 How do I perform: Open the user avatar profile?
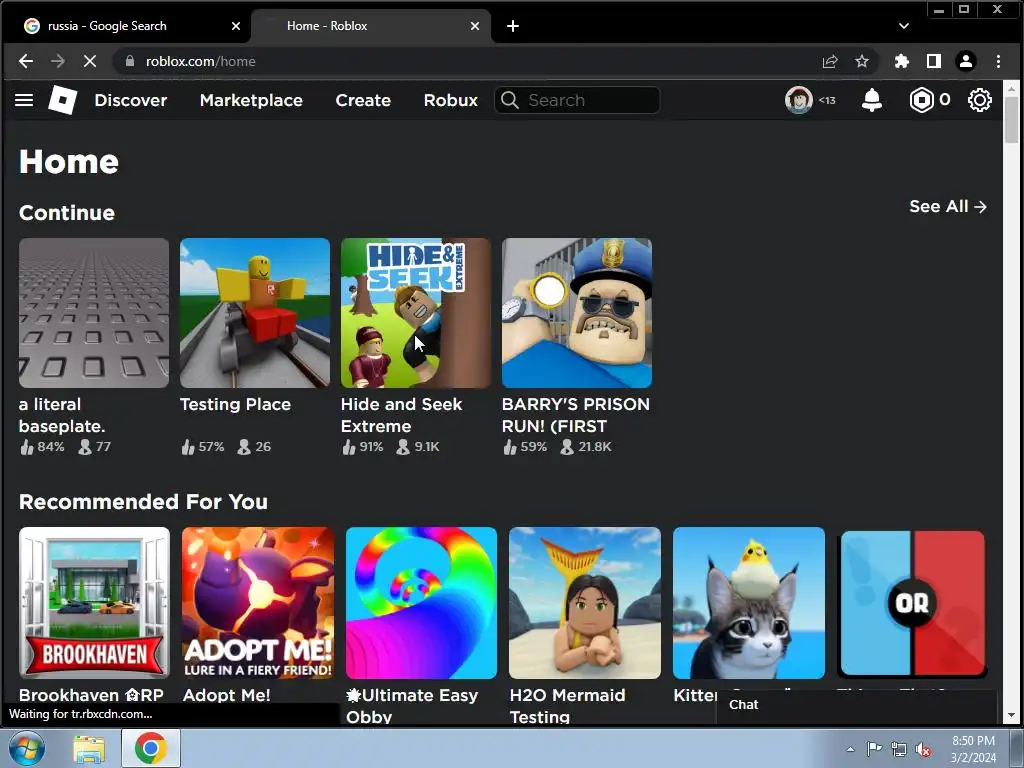tap(799, 100)
